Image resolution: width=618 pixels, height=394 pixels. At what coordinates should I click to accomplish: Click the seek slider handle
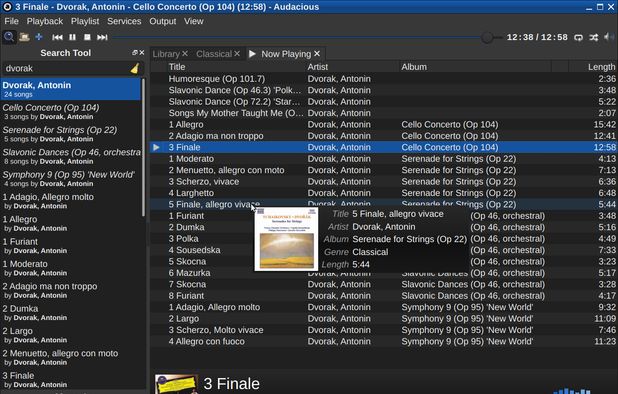click(x=487, y=37)
